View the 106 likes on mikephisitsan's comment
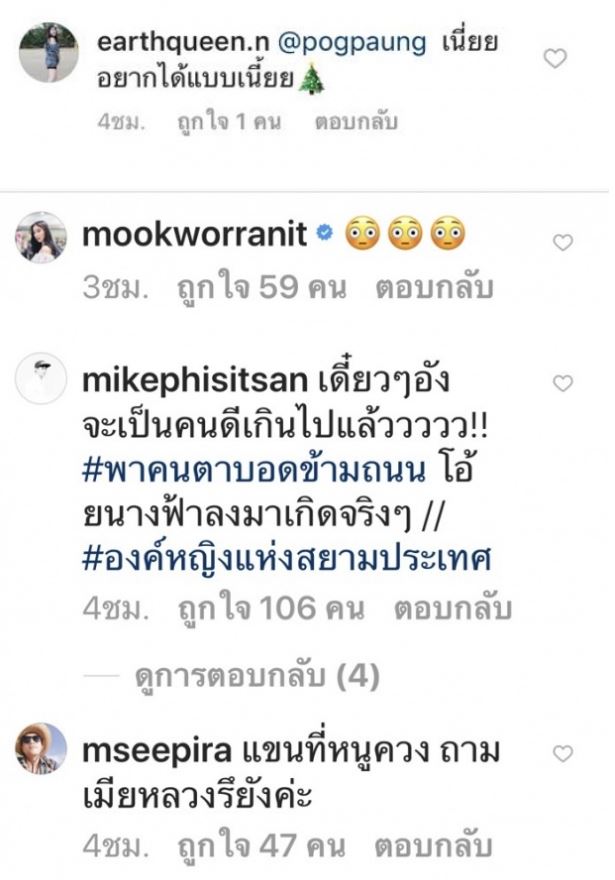615x880 pixels. pyautogui.click(x=271, y=609)
